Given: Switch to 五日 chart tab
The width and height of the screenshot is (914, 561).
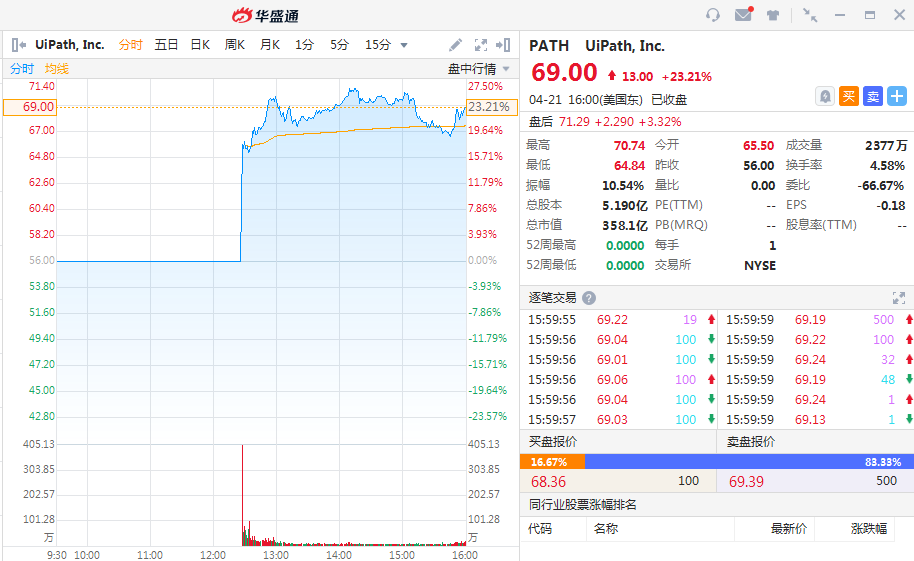Looking at the screenshot, I should [166, 45].
